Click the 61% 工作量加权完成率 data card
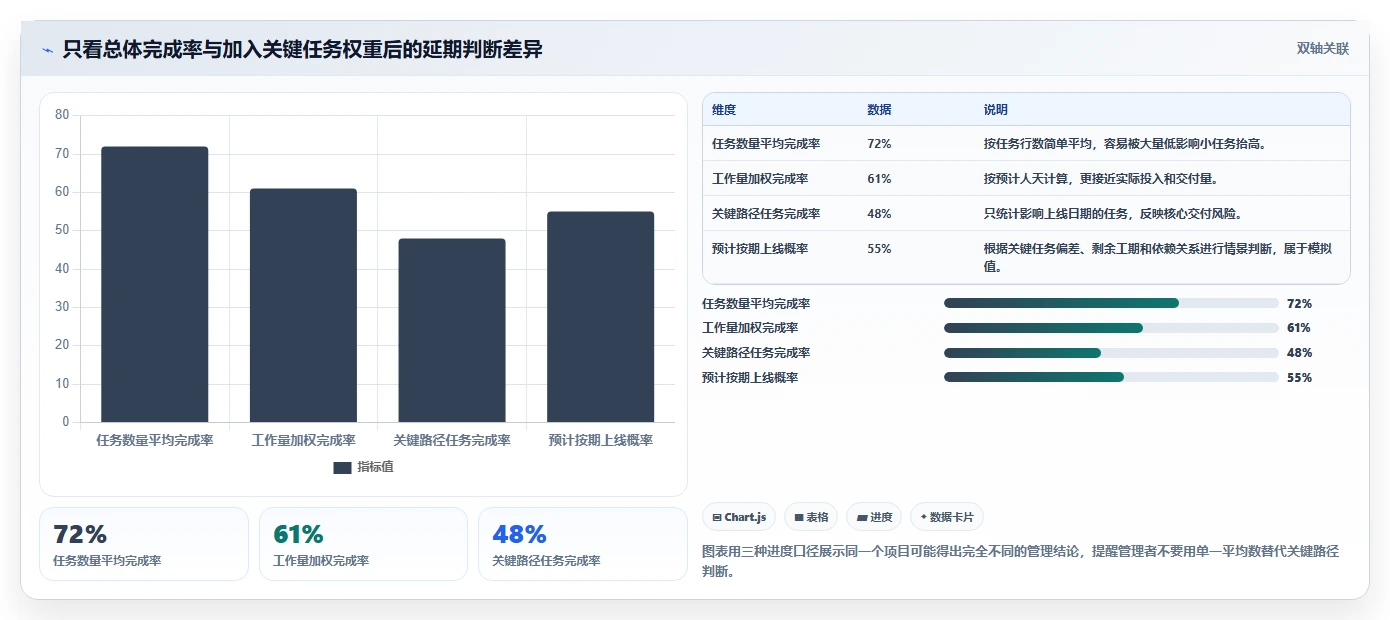Screen dimensions: 1390x620 (x=363, y=544)
